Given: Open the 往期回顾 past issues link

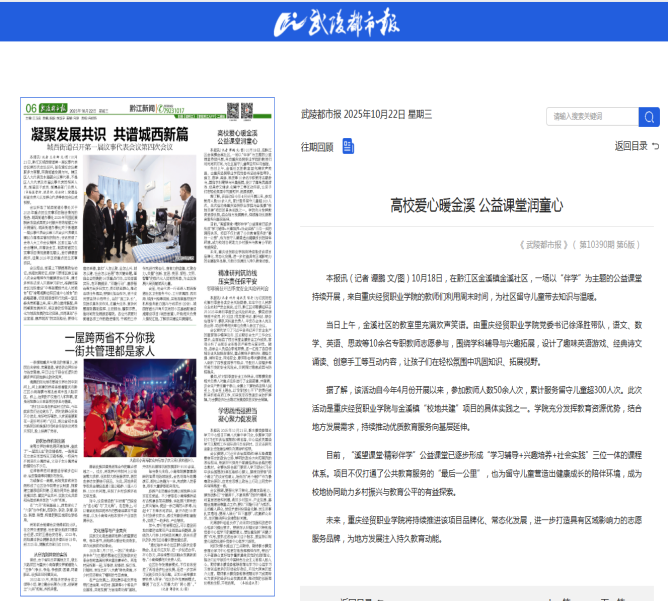Looking at the screenshot, I should [317, 147].
